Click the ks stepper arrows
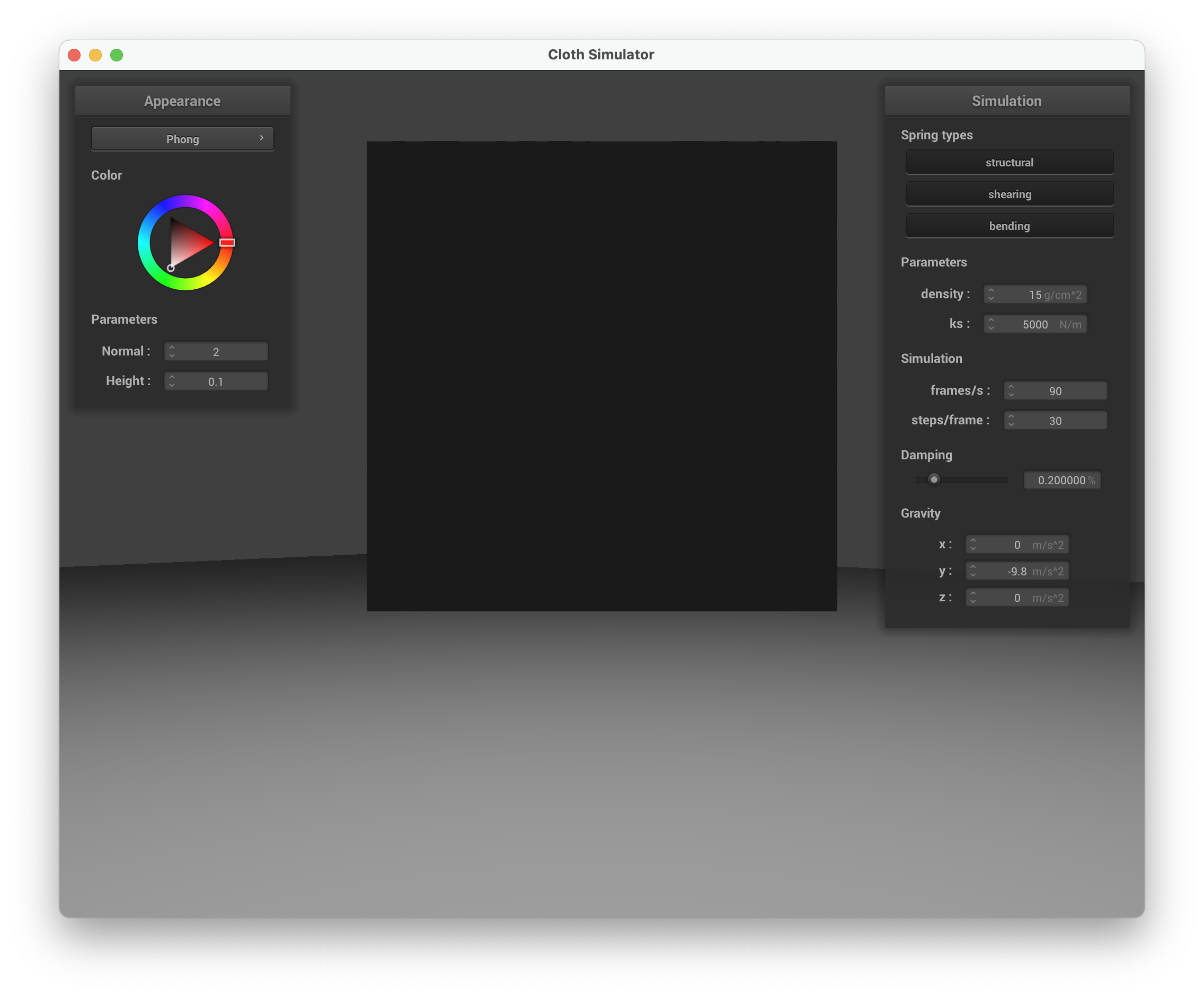The width and height of the screenshot is (1204, 996). pyautogui.click(x=991, y=324)
